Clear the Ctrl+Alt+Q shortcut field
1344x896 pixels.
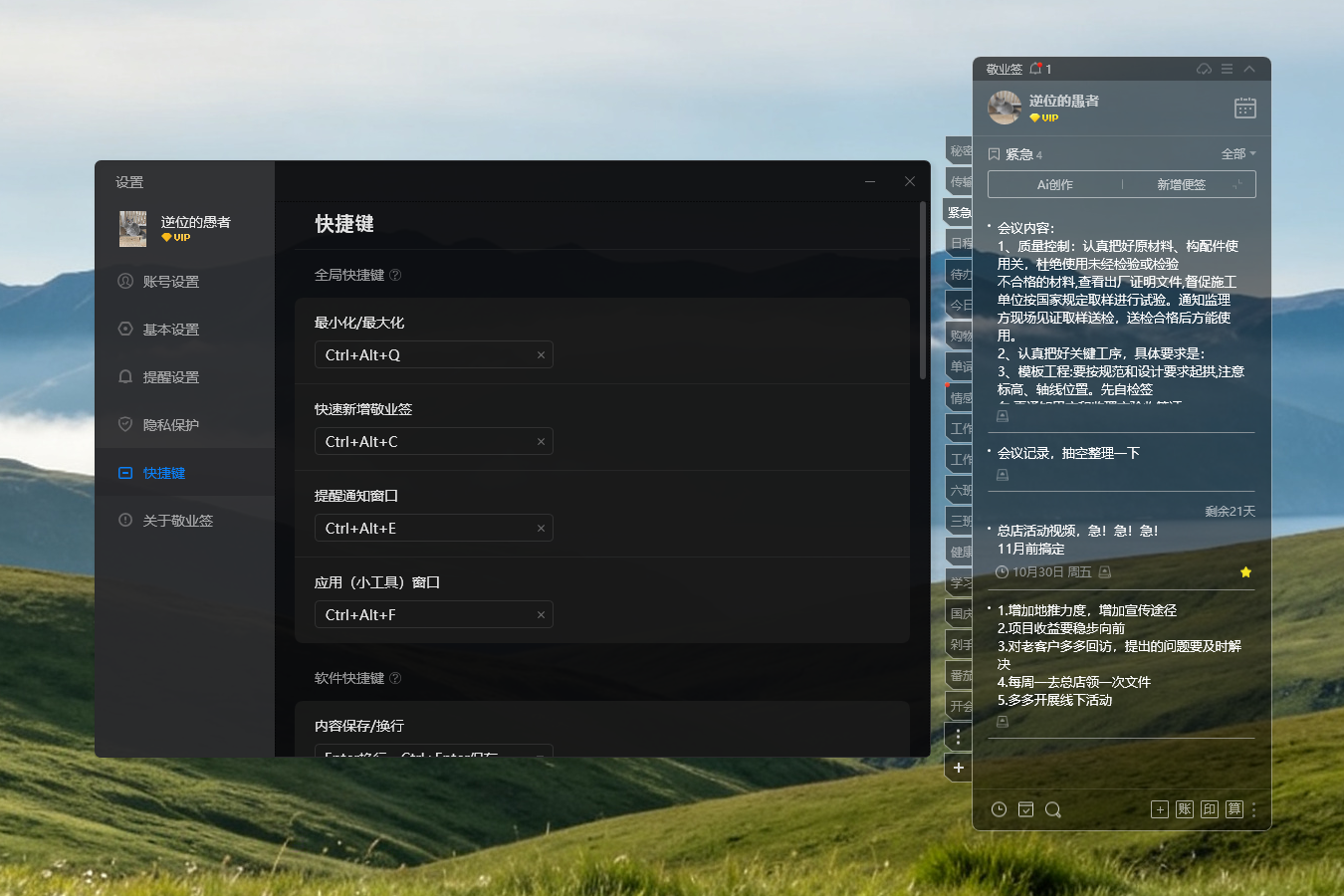541,354
